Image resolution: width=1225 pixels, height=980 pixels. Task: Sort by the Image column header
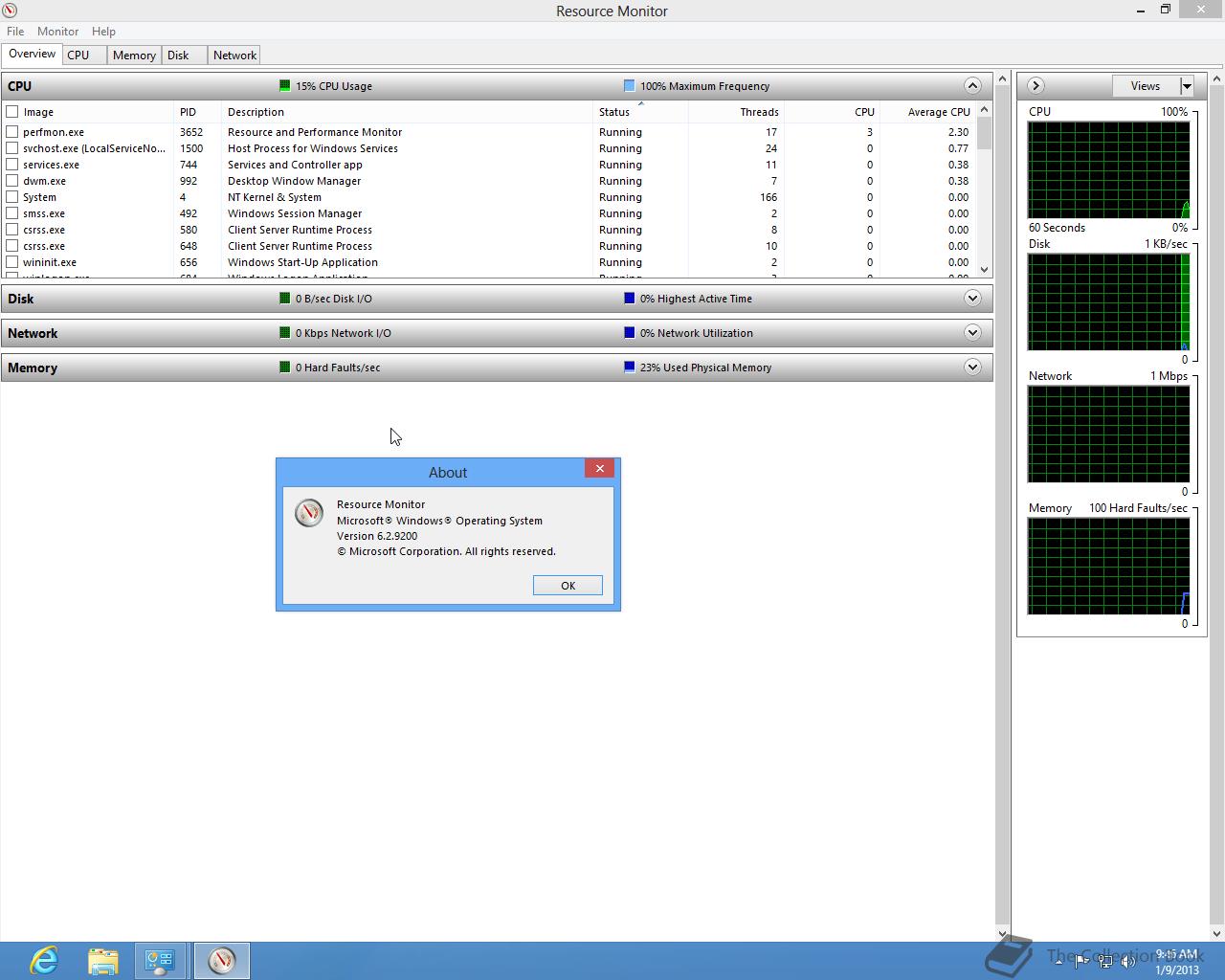coord(89,111)
